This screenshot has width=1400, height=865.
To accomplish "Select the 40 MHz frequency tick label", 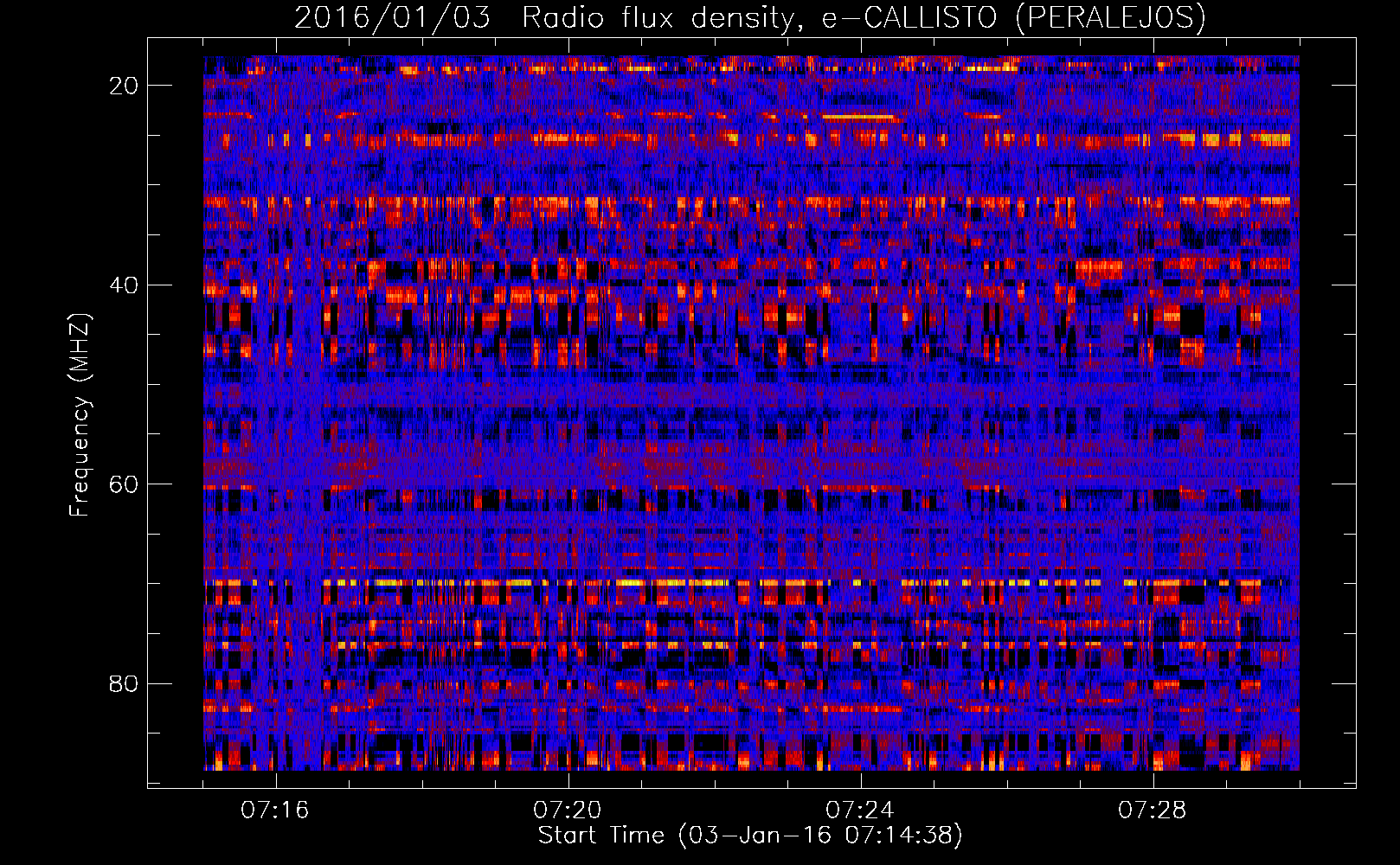I will tap(125, 285).
